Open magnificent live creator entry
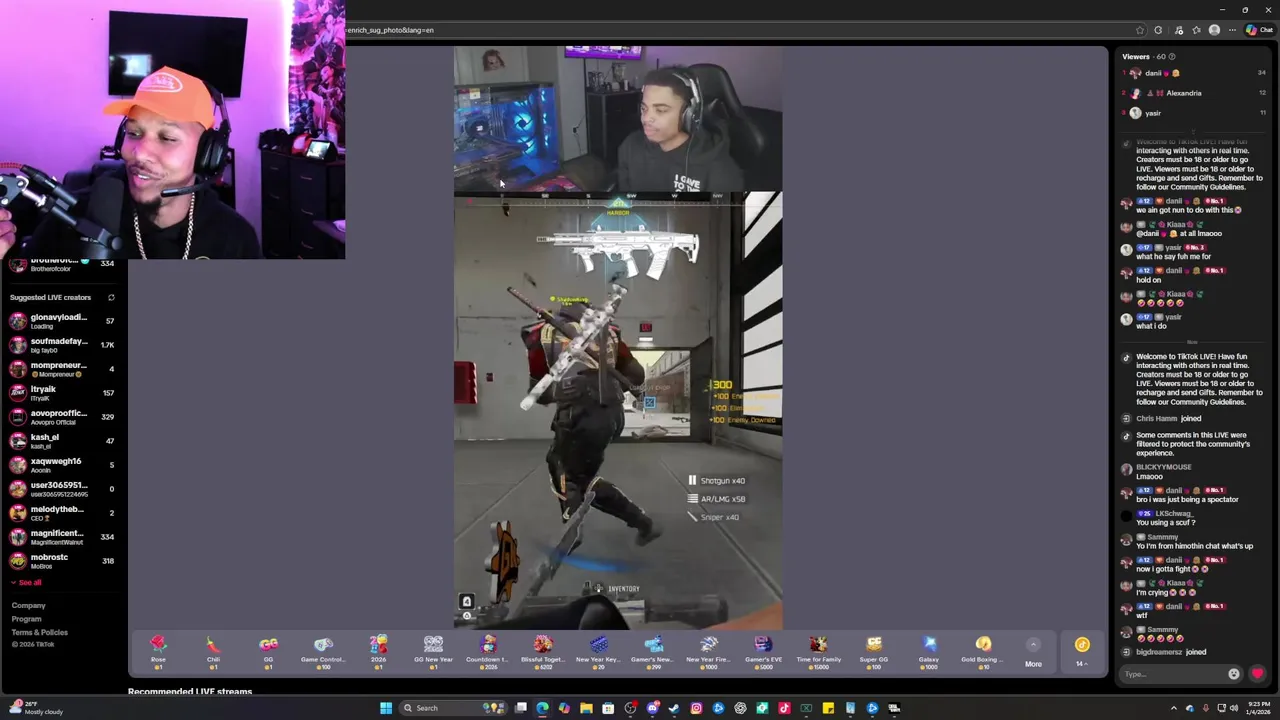The image size is (1280, 720). 62,537
